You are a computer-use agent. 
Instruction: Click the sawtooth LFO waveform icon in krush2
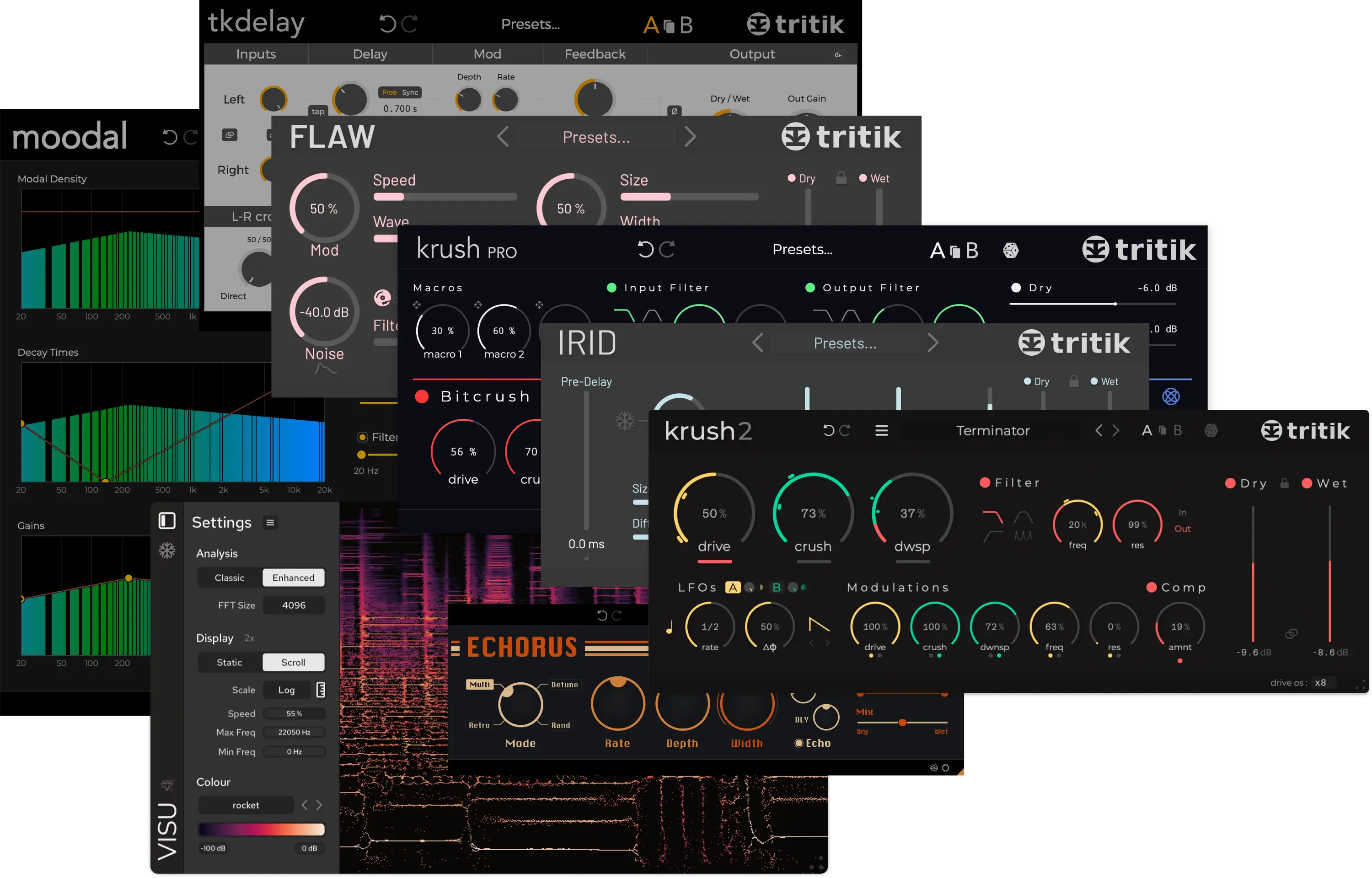(x=819, y=625)
